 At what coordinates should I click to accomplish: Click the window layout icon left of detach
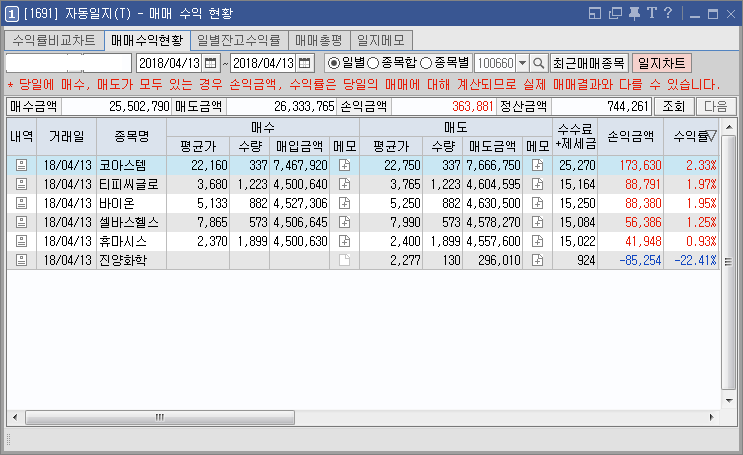(x=595, y=13)
